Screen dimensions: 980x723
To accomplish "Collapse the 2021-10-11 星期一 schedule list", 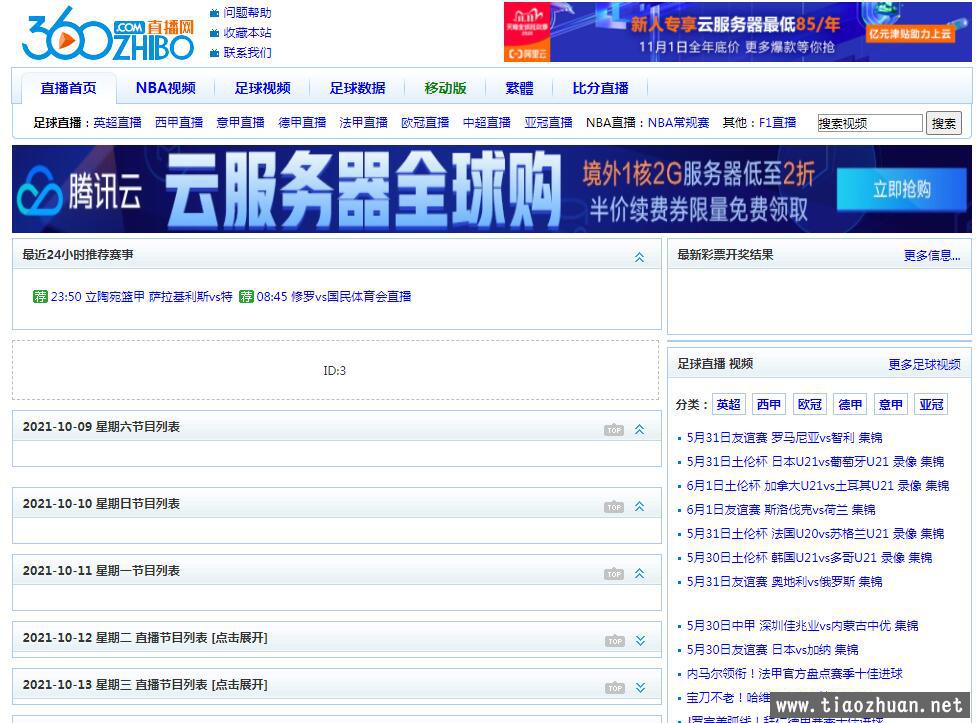I will point(639,573).
